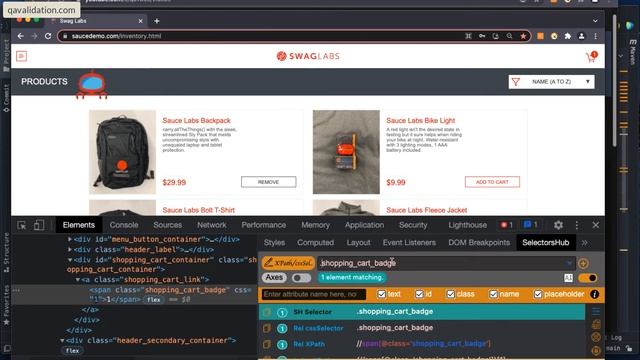Expand the menu_button_container div node

tap(70, 239)
